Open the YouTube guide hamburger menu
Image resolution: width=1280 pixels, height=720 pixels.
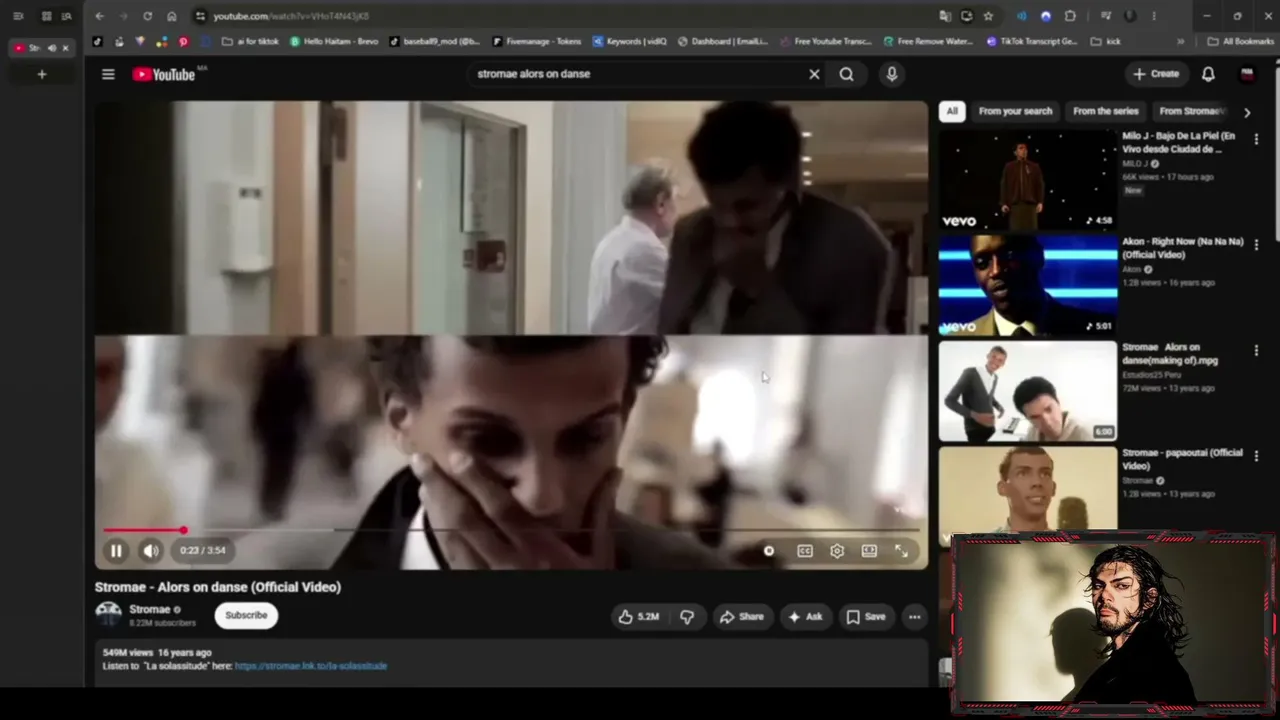tap(108, 74)
